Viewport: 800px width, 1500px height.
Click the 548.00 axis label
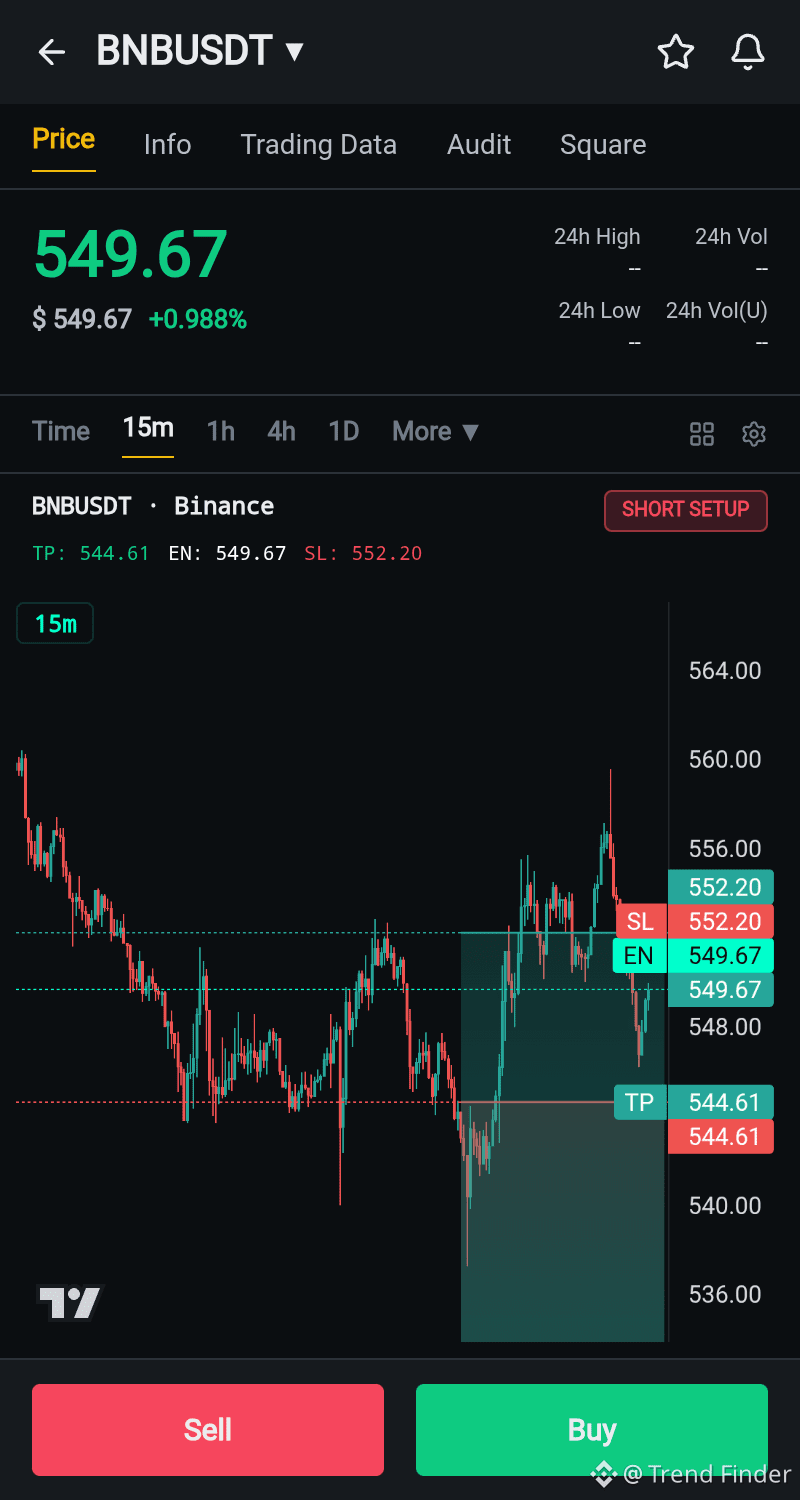(x=725, y=1027)
